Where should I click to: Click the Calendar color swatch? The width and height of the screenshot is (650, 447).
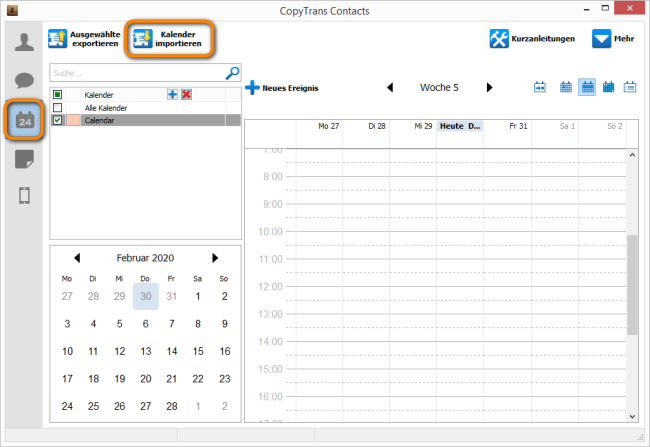point(73,120)
